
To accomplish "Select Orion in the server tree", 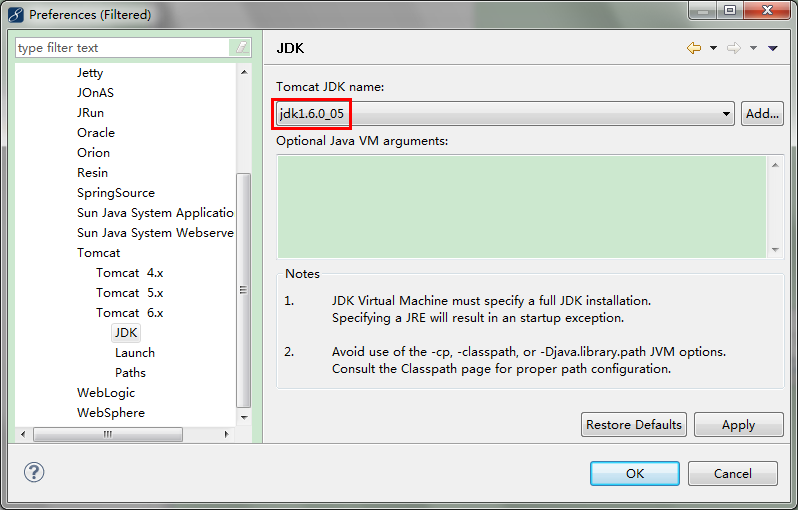I will [93, 153].
